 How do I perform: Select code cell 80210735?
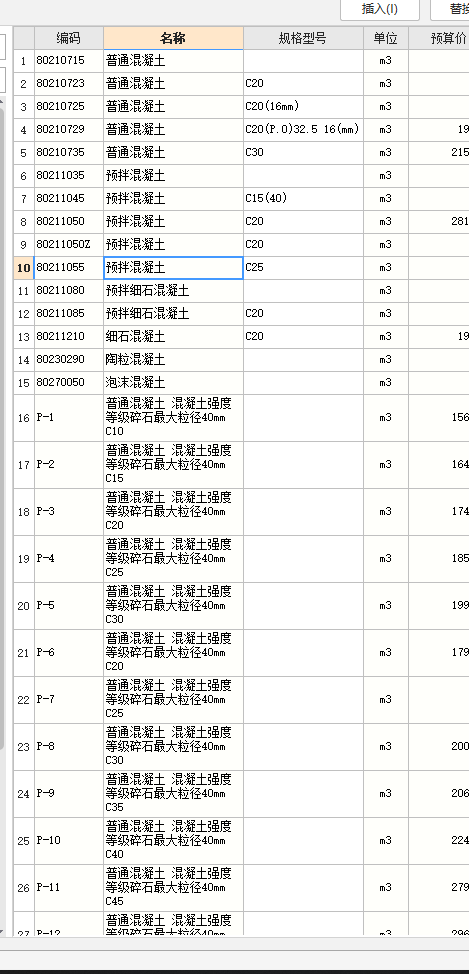(68, 153)
